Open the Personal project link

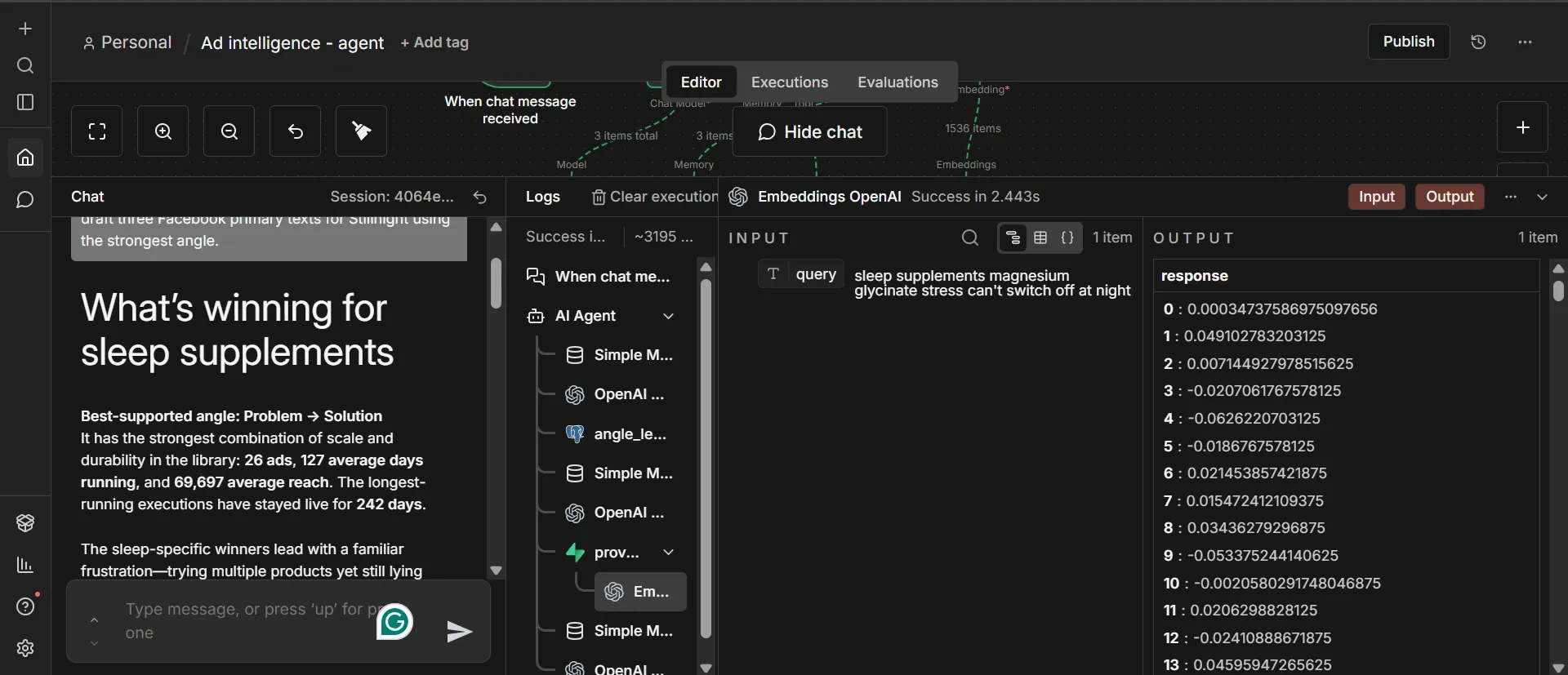coord(127,42)
